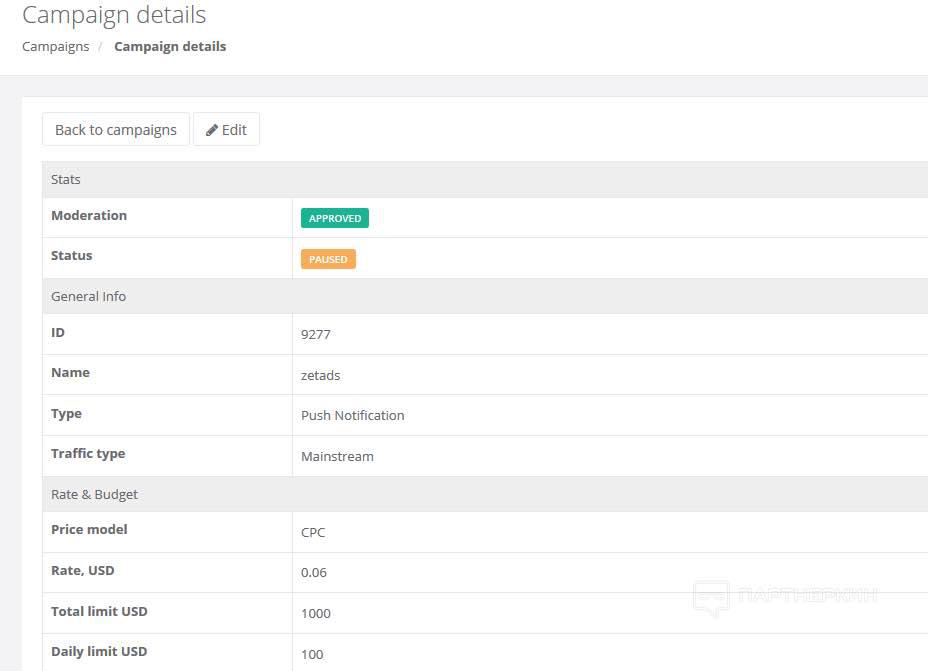The height and width of the screenshot is (671, 928).
Task: Click the Campaign details breadcrumb item
Action: 170,46
